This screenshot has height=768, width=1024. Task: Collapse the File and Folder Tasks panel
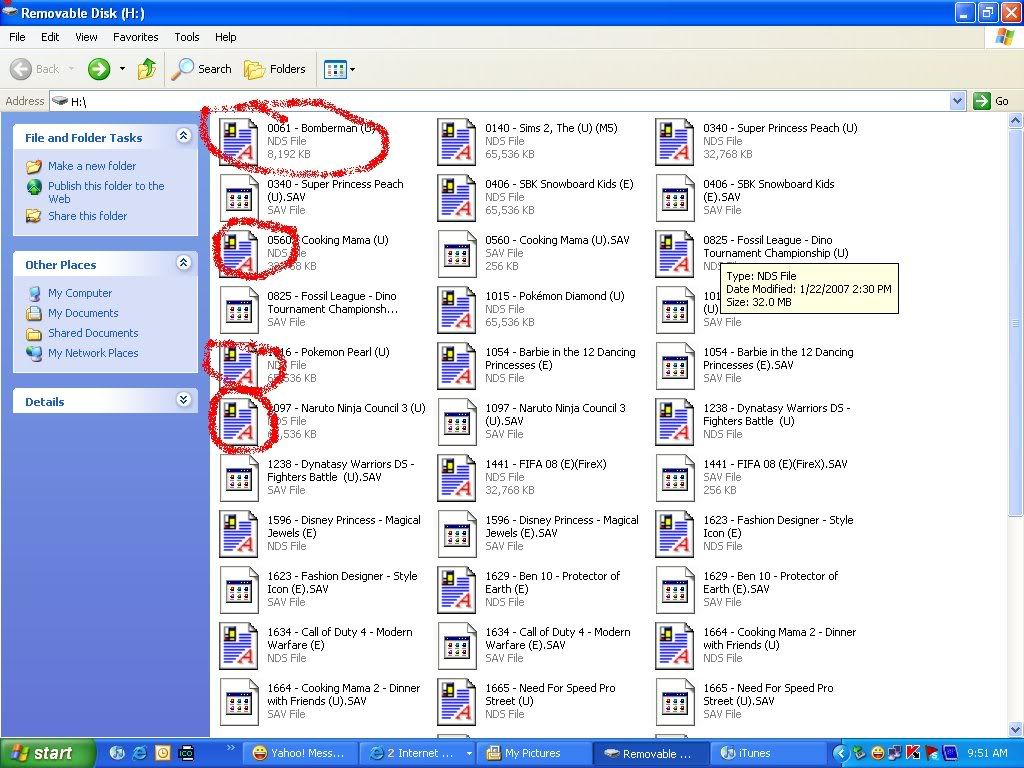(184, 136)
